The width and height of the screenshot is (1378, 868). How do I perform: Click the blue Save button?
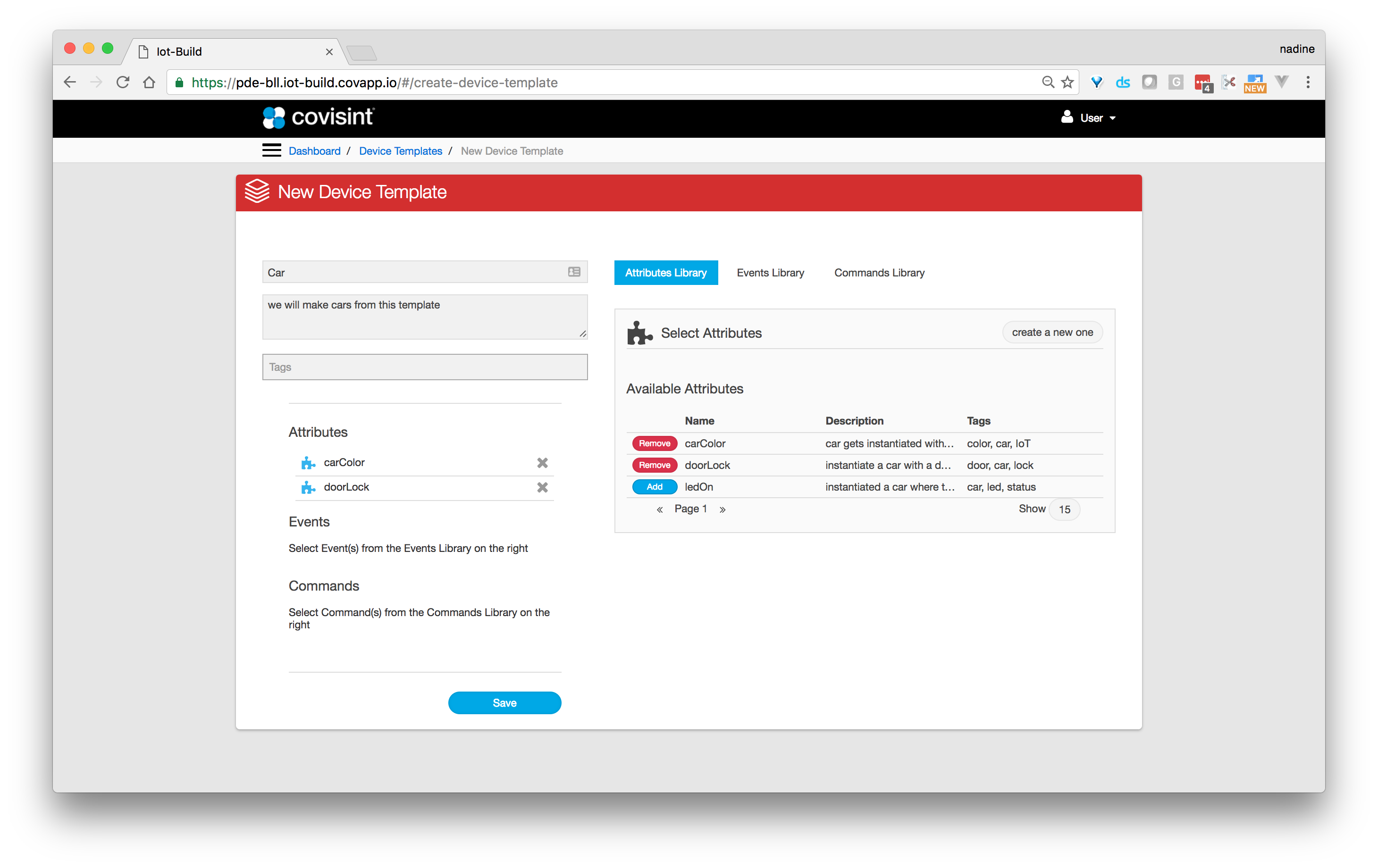504,702
